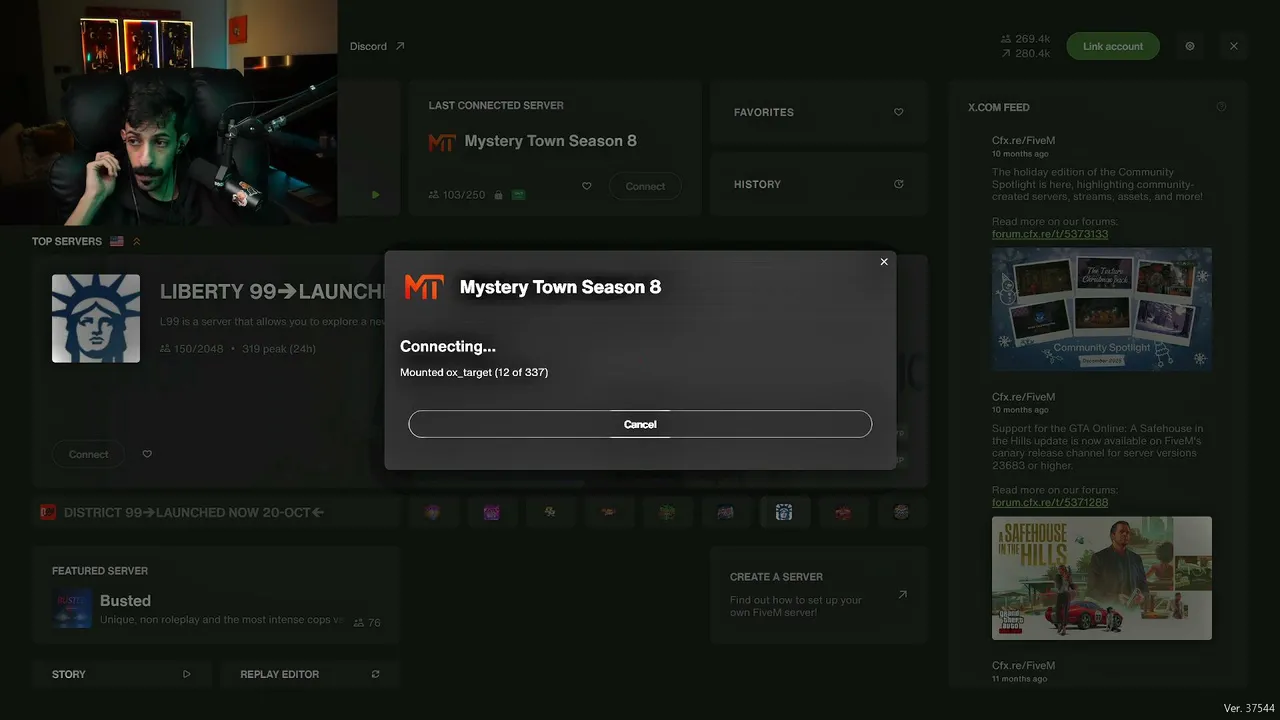This screenshot has width=1280, height=720.
Task: Launch Story mode play icon
Action: tap(186, 674)
